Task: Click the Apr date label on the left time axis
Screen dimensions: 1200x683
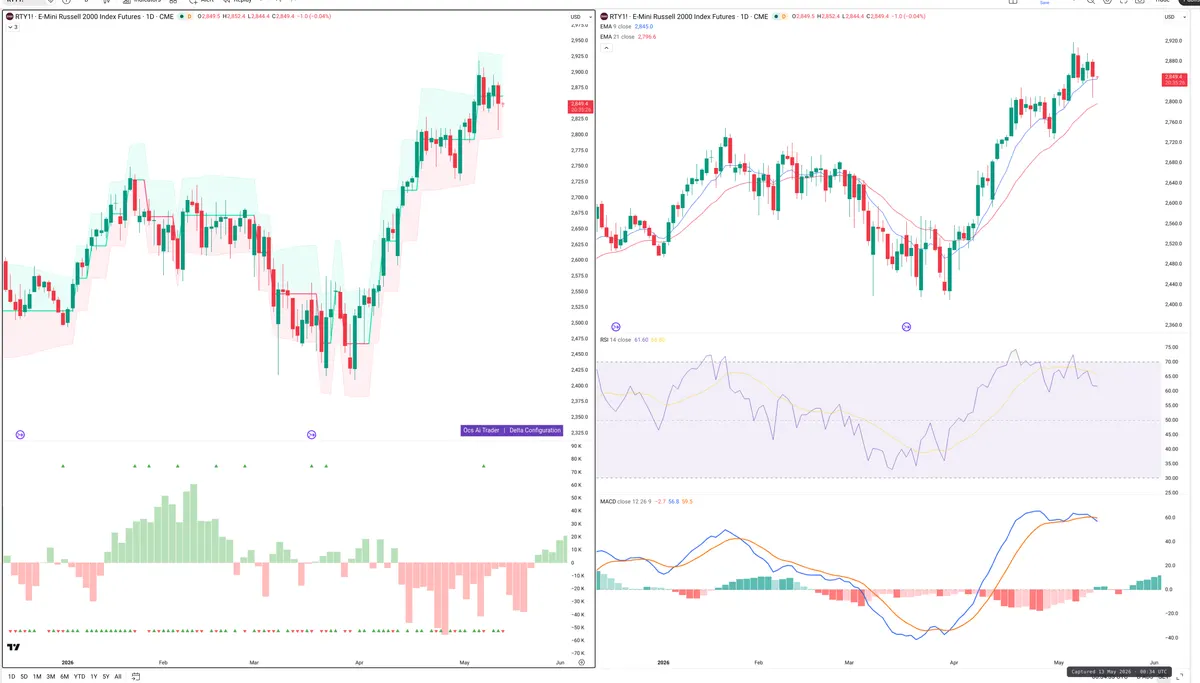Action: click(x=359, y=662)
